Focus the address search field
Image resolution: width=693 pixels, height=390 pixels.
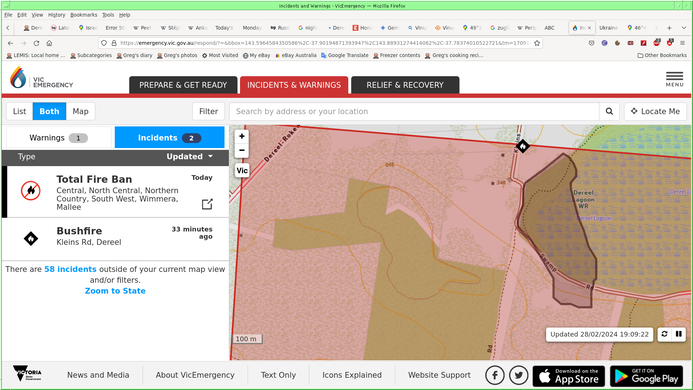coord(414,111)
